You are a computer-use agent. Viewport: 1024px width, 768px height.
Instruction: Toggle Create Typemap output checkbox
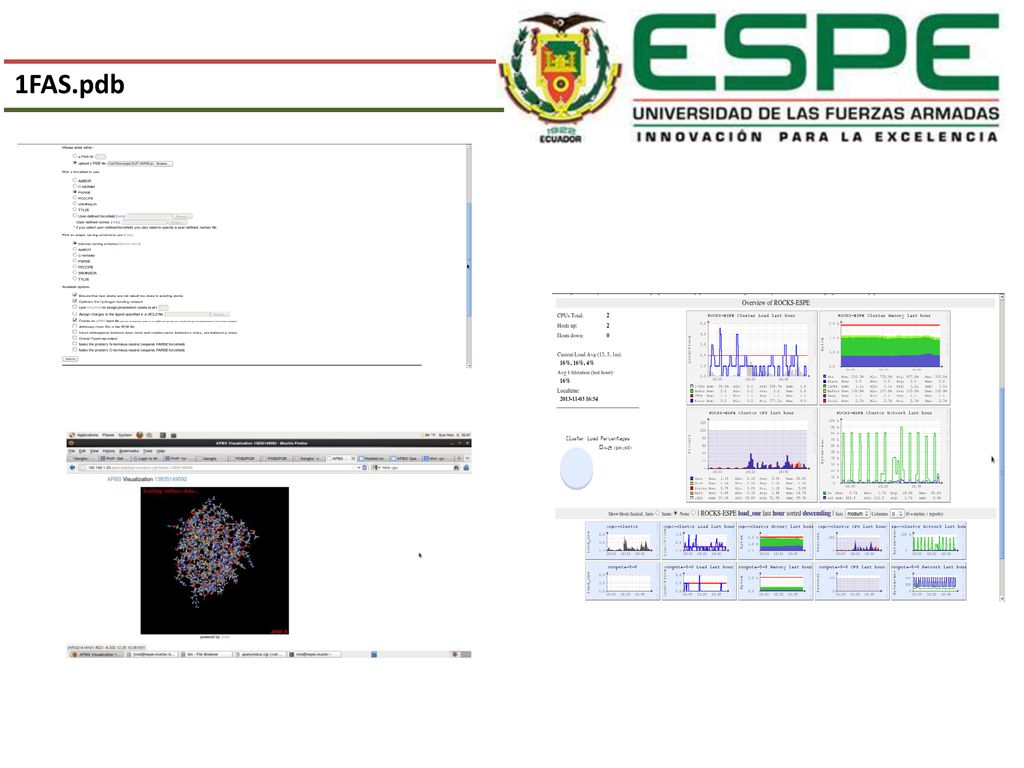pos(74,338)
